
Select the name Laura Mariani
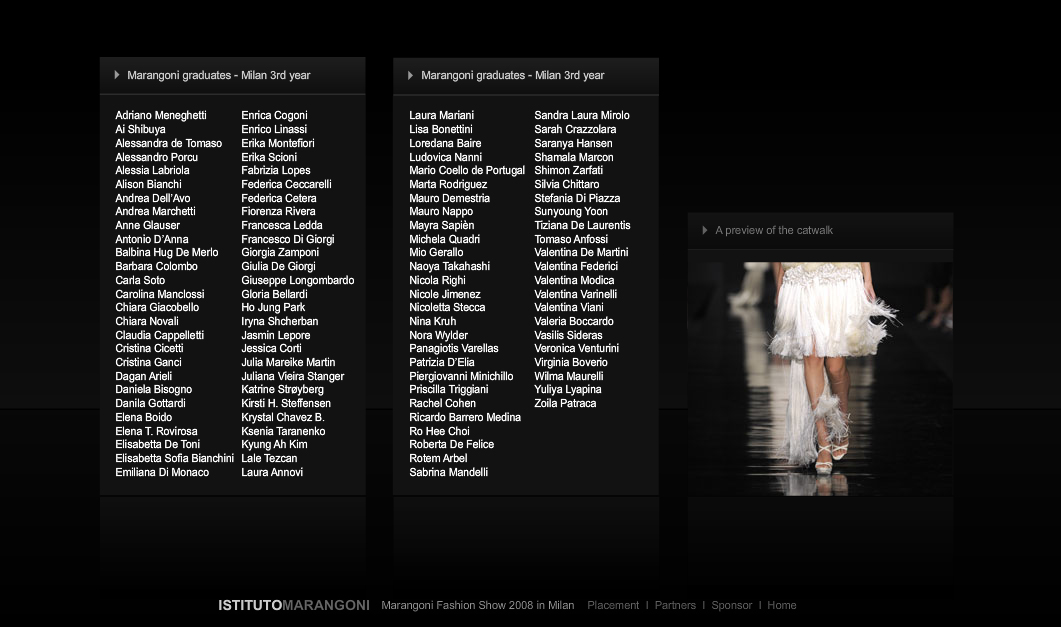(441, 116)
